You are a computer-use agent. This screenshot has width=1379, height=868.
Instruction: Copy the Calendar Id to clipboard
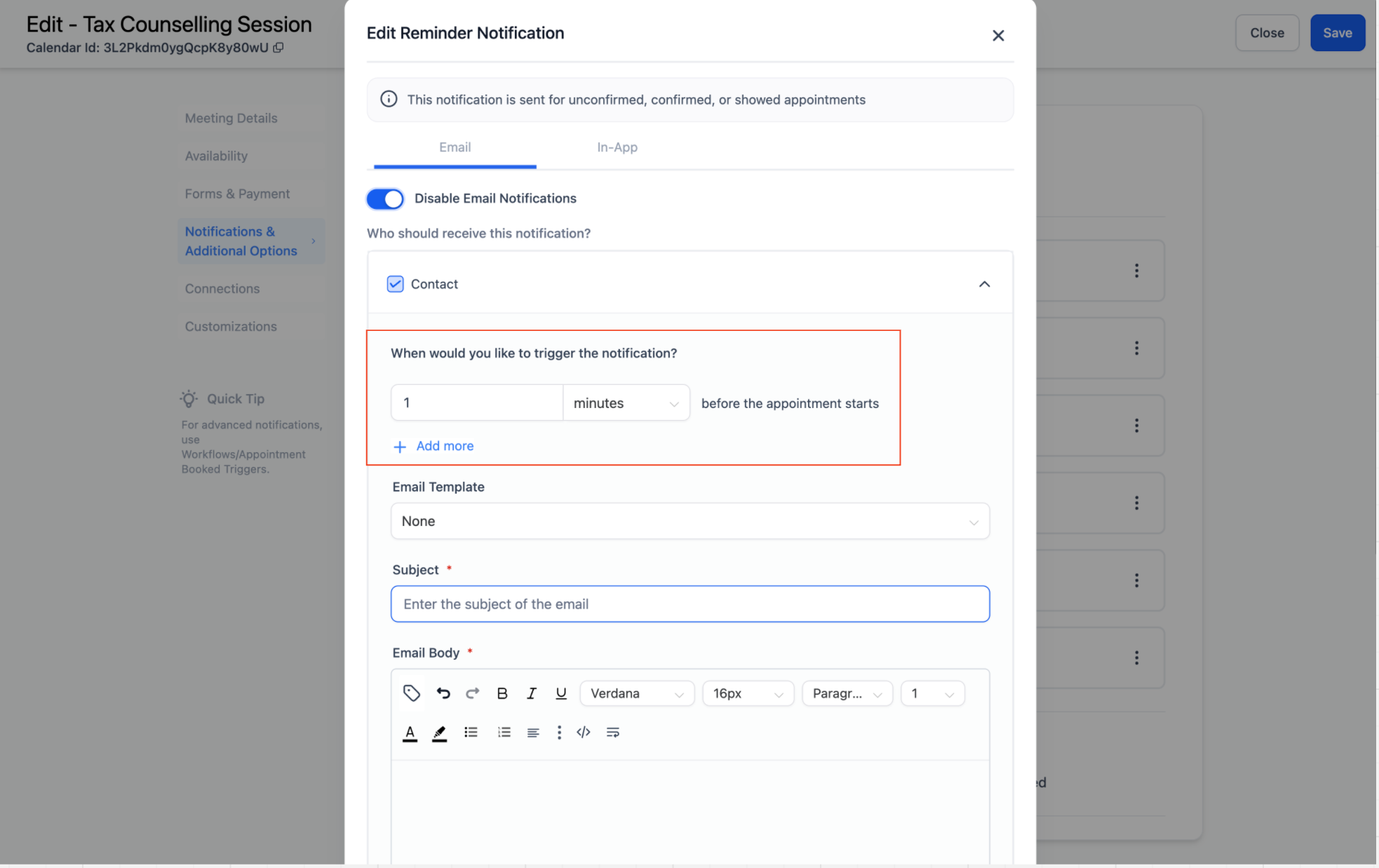[x=278, y=48]
